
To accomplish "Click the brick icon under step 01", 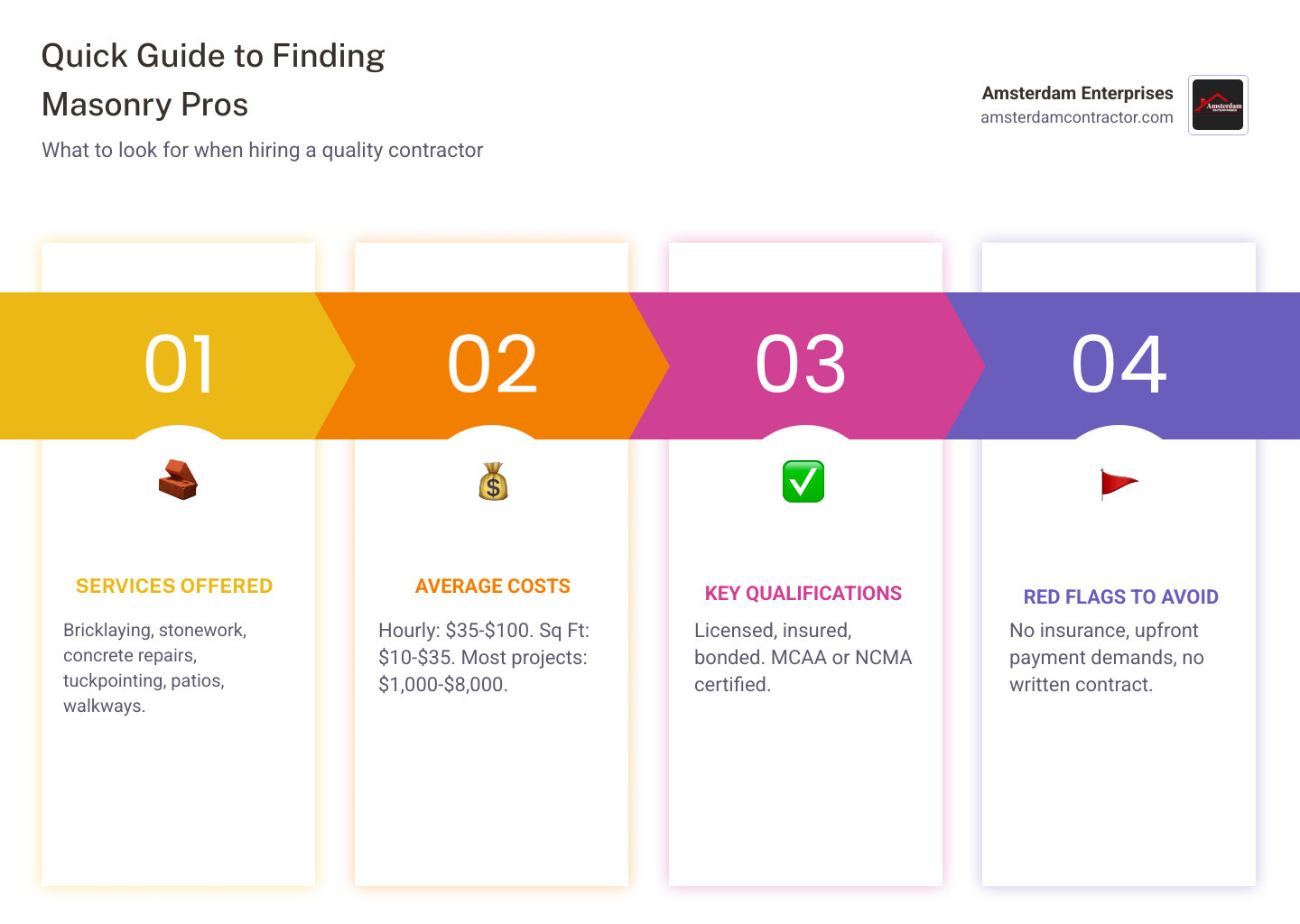I will click(178, 480).
